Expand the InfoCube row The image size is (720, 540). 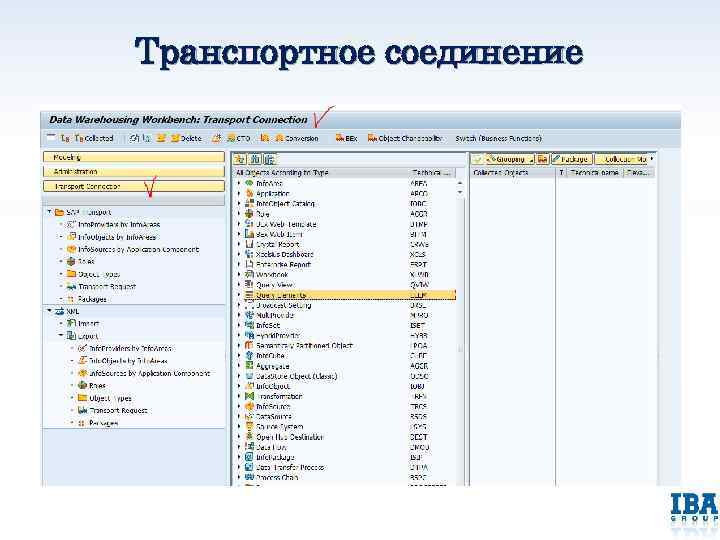pyautogui.click(x=239, y=356)
